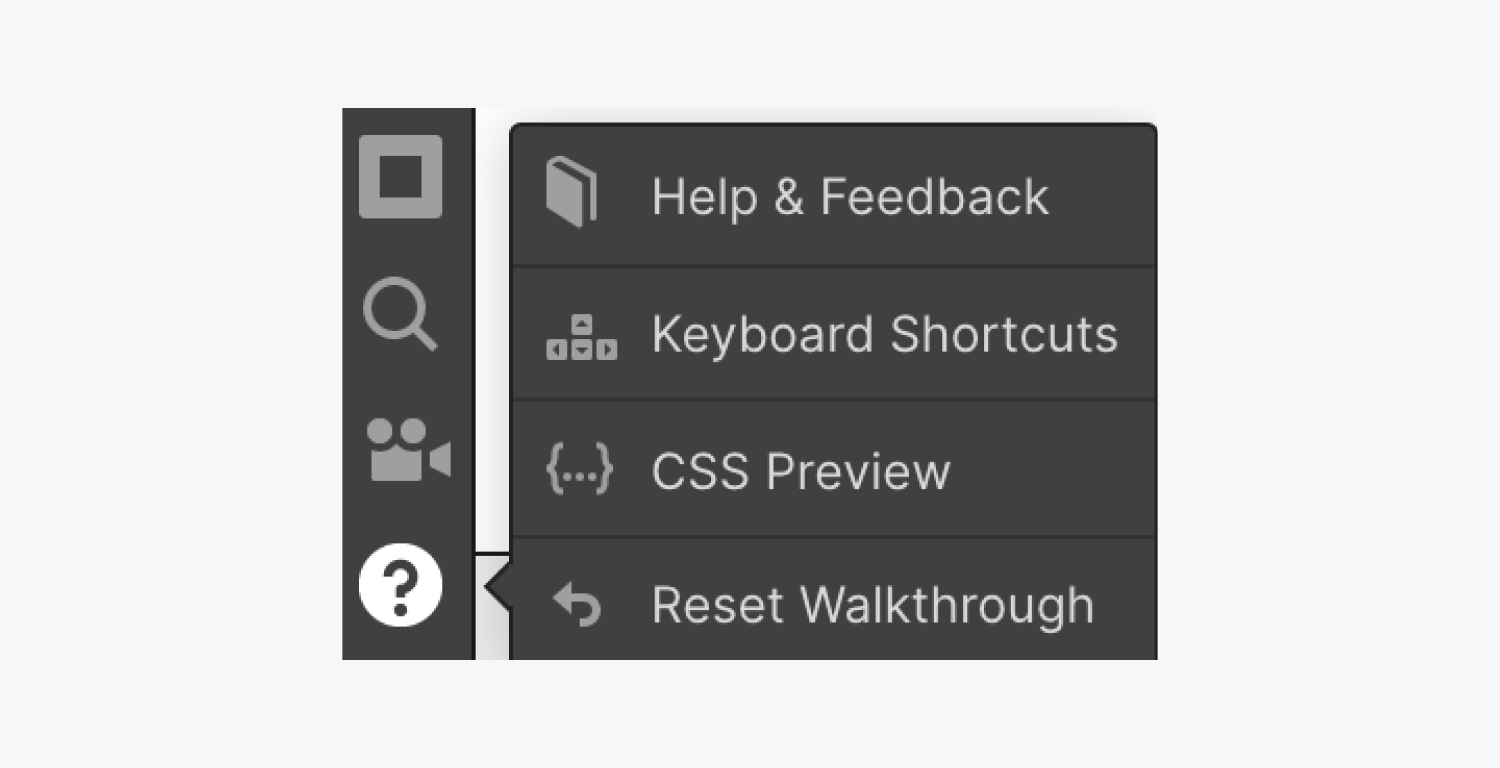Select Keyboard Shortcuts from the help menu
Screen dimensions: 1500x768
tap(833, 333)
